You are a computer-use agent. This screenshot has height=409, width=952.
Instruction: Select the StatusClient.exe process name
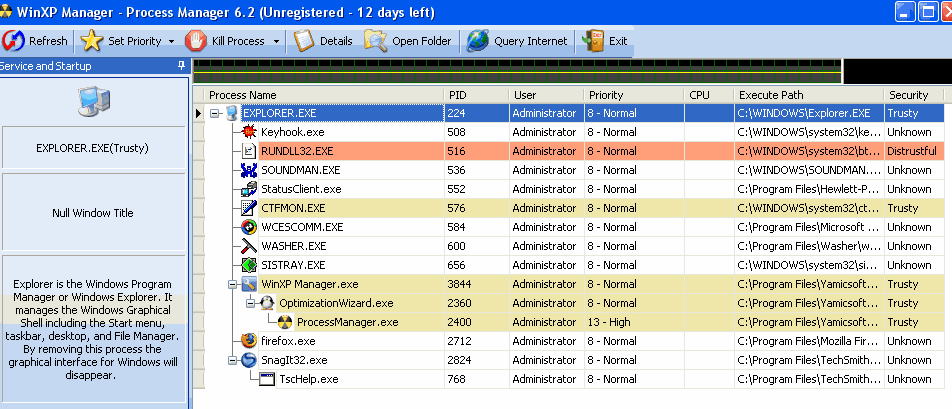pos(301,189)
